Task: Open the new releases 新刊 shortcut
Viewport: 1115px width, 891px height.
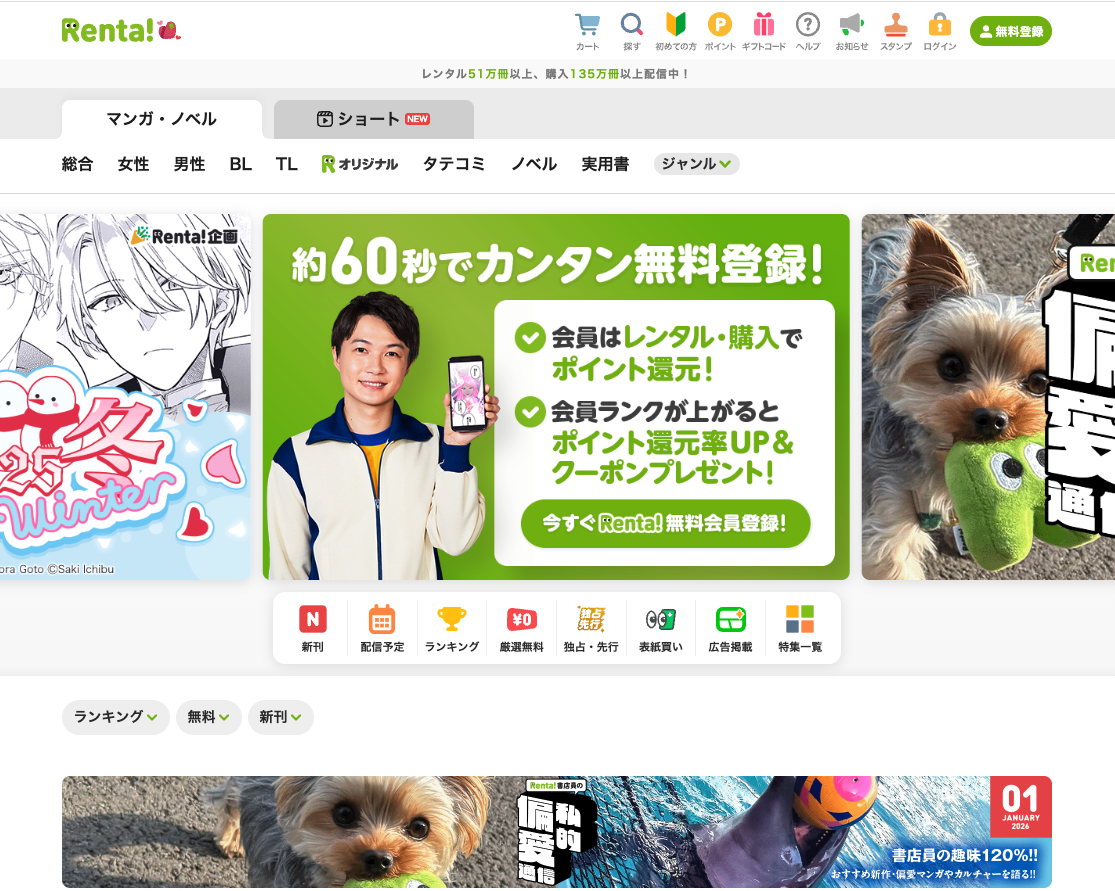Action: click(312, 629)
